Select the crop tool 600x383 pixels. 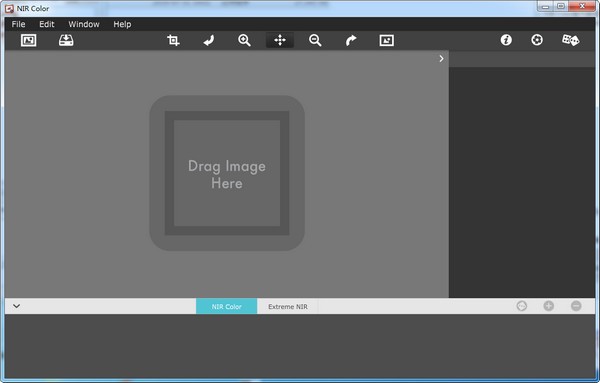[x=173, y=40]
